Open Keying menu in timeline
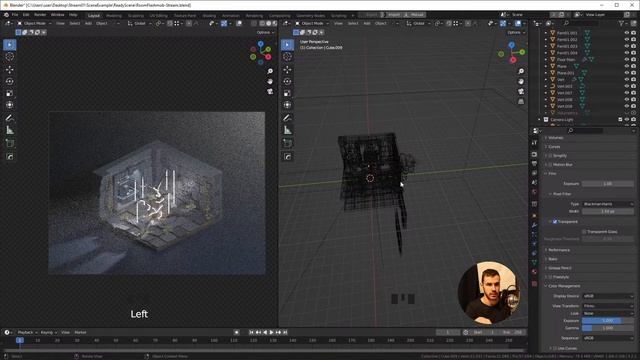Viewport: 640px width, 360px height. coord(49,332)
